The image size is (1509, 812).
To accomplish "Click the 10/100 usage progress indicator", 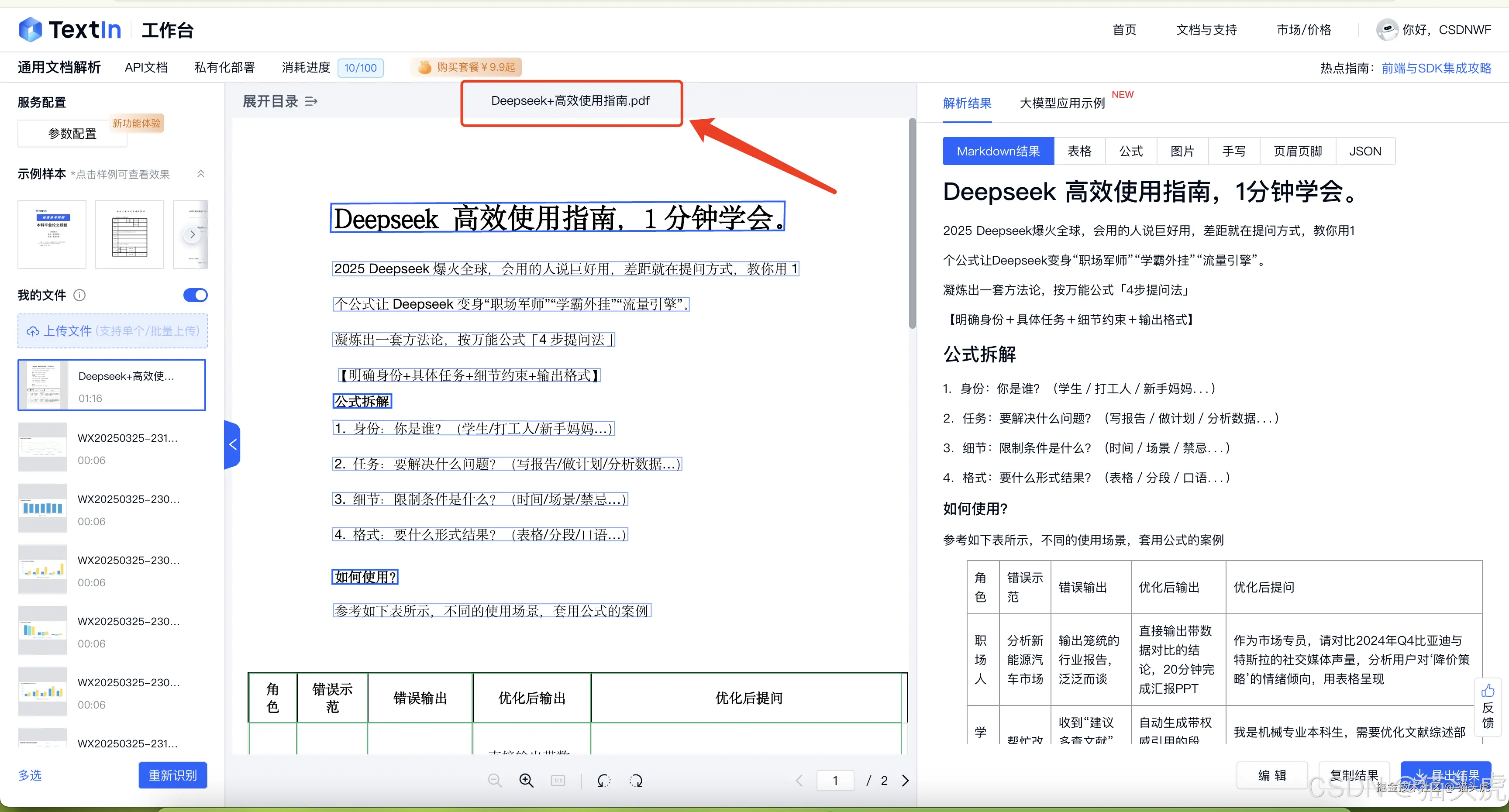I will pos(360,67).
